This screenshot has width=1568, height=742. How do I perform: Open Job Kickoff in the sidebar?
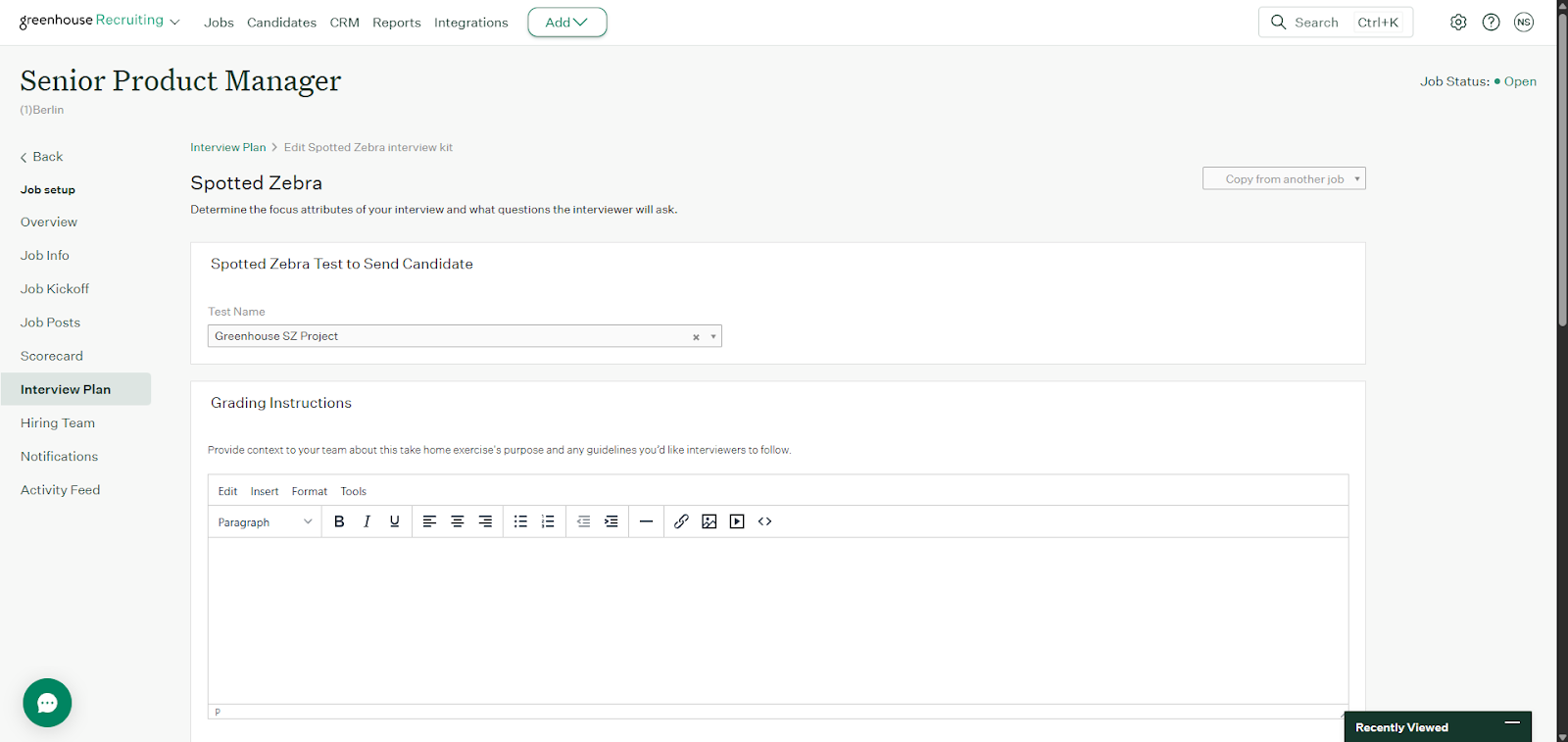[55, 289]
